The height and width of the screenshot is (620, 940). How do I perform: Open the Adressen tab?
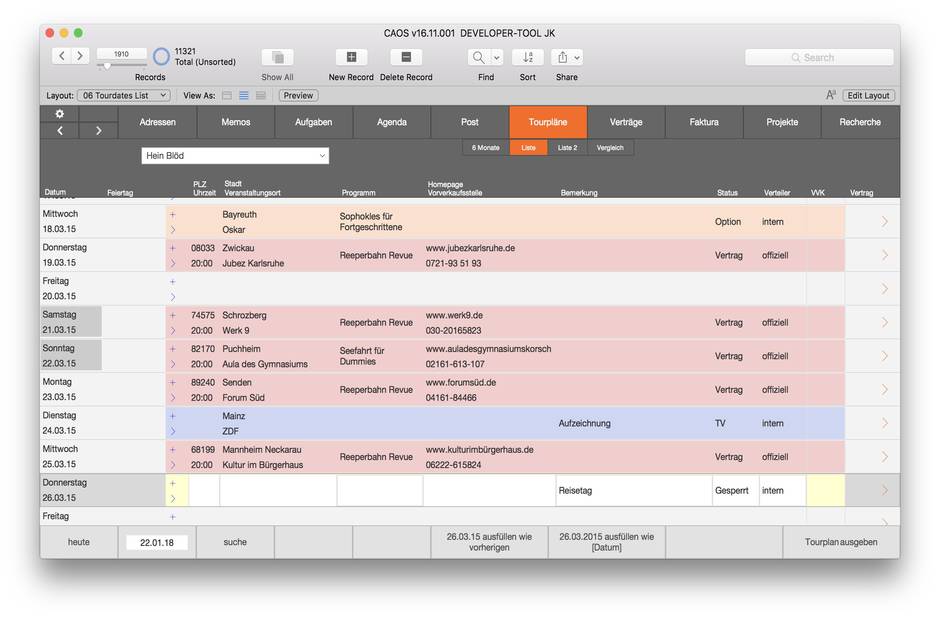[158, 122]
